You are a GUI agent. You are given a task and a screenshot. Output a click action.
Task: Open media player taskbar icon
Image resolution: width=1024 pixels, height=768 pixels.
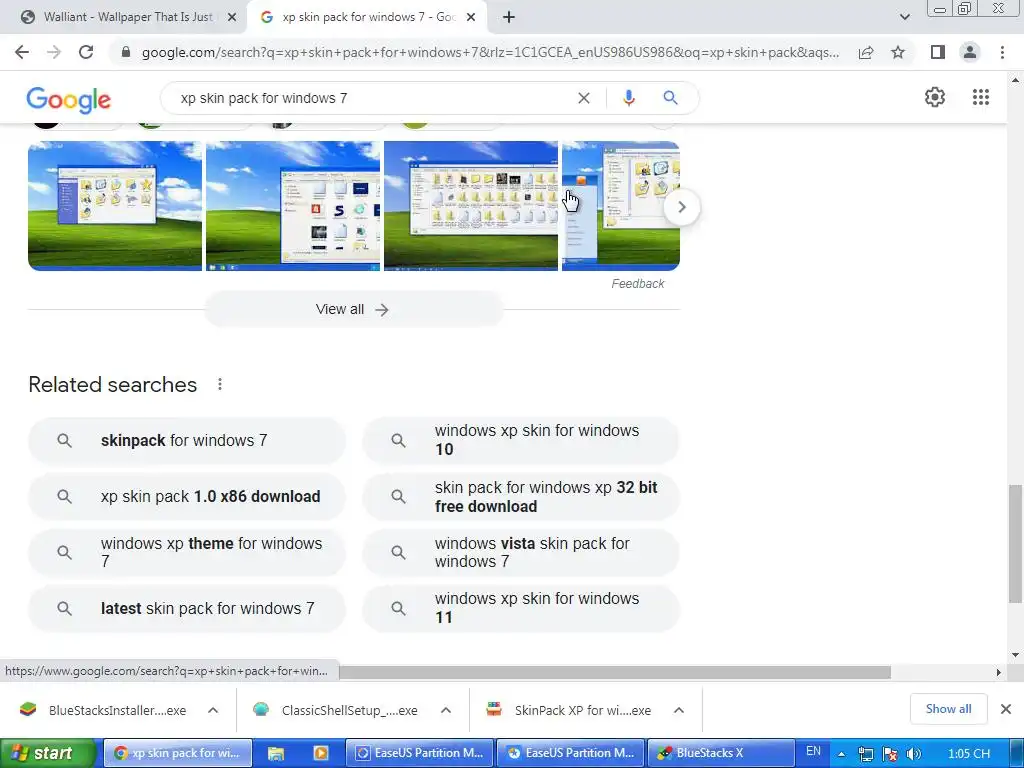tap(321, 754)
